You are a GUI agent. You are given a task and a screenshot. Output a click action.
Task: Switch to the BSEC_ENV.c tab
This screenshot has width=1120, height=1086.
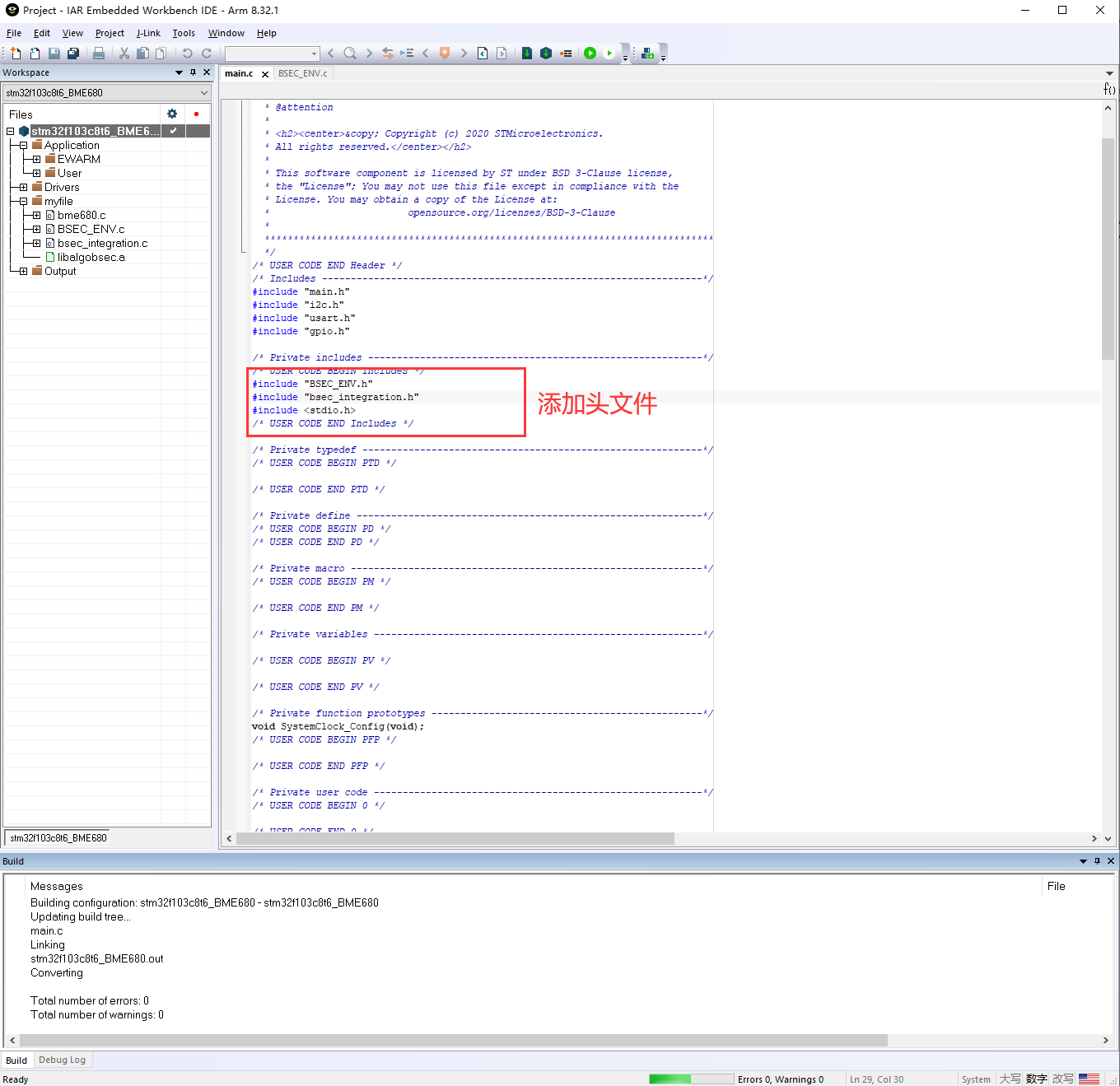click(x=302, y=72)
